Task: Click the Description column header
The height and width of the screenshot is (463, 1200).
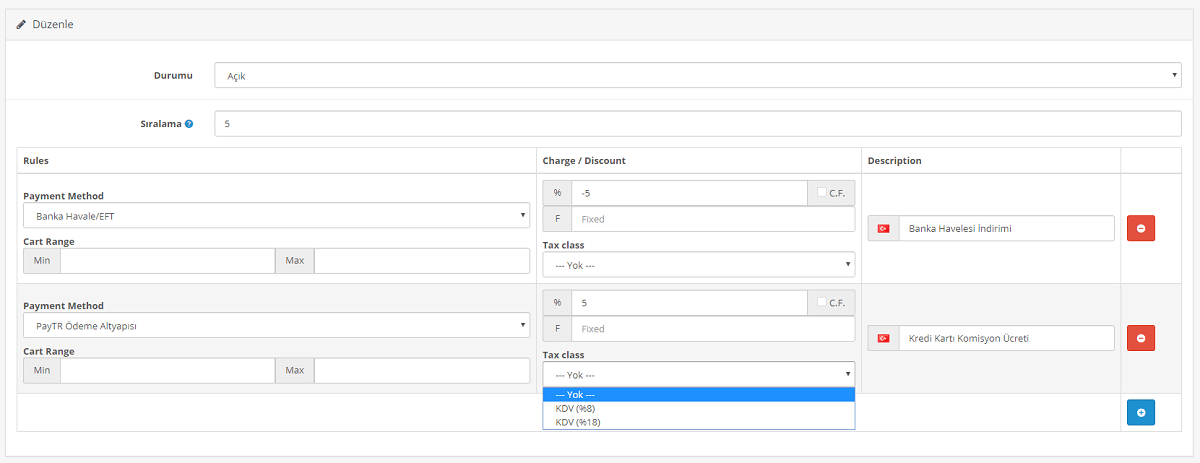Action: pyautogui.click(x=895, y=160)
